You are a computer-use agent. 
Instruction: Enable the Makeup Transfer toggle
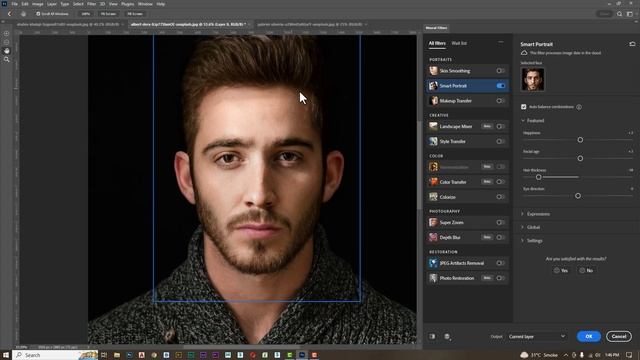500,100
